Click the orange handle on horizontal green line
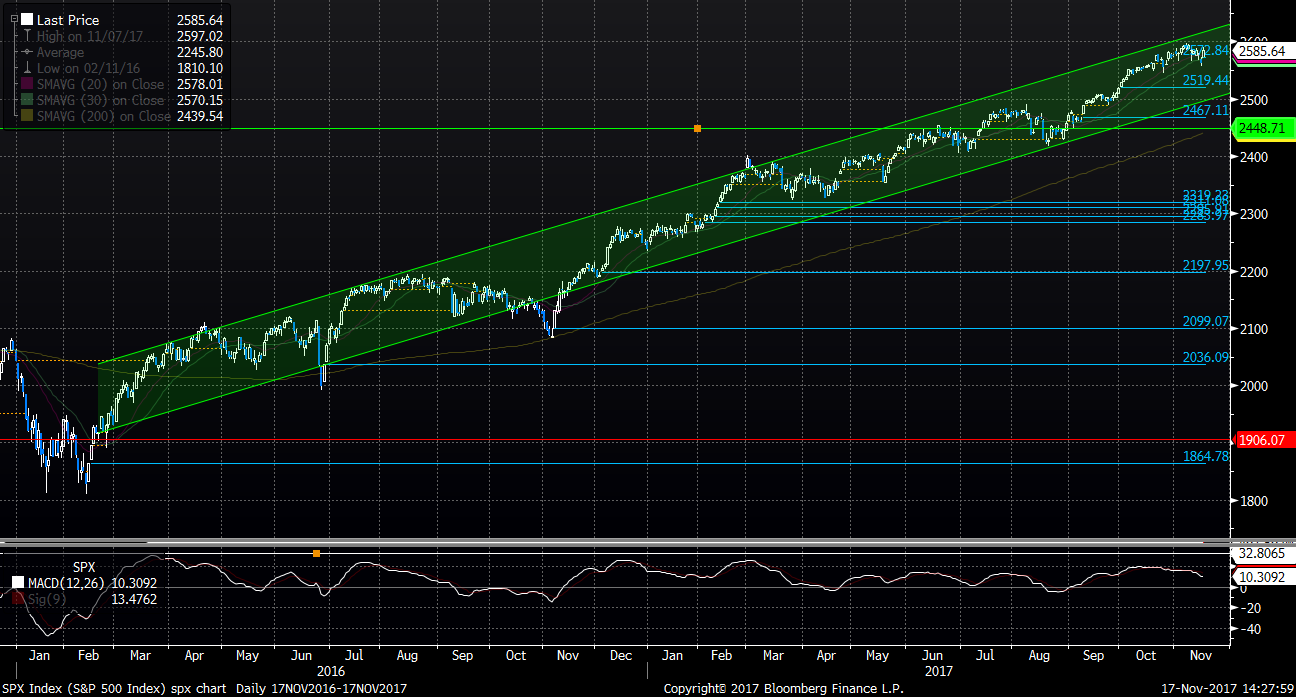This screenshot has height=697, width=1296. [x=697, y=128]
